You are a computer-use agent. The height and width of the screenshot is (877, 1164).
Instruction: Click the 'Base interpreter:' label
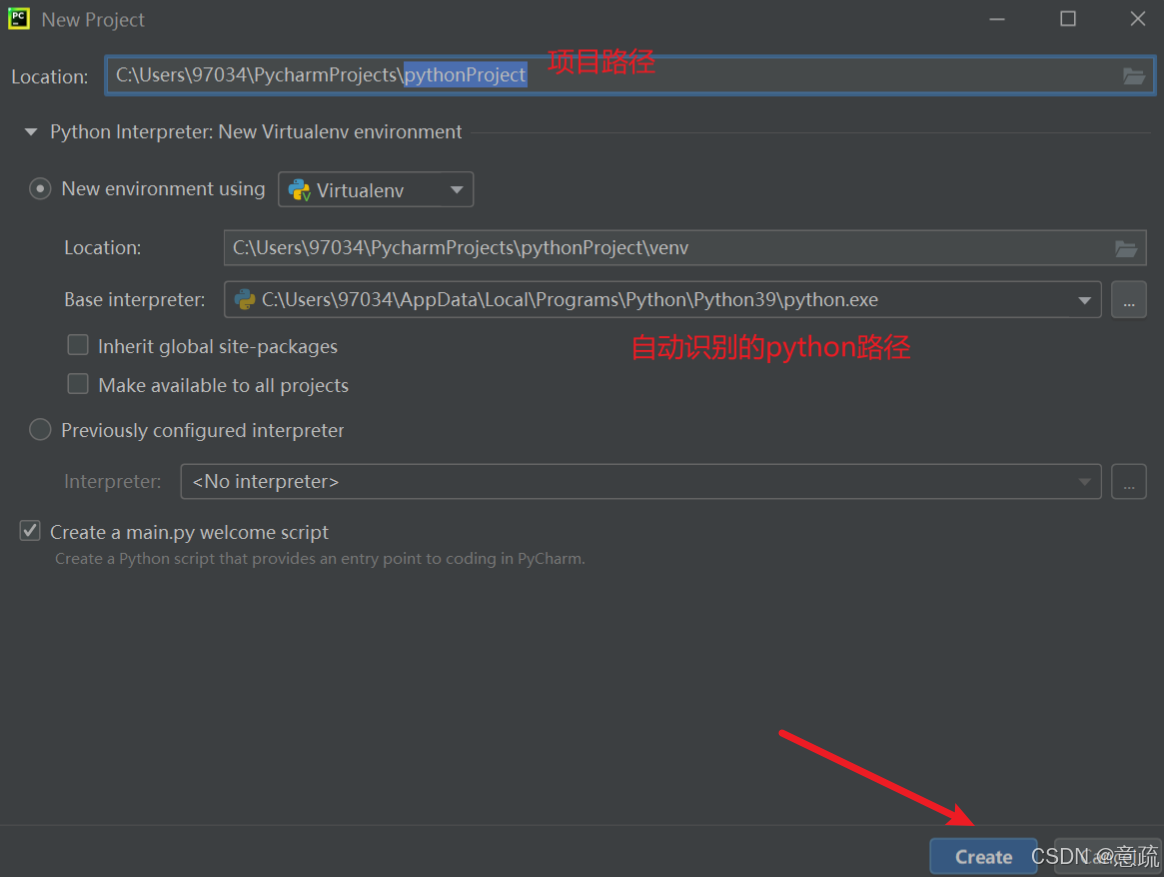point(134,300)
